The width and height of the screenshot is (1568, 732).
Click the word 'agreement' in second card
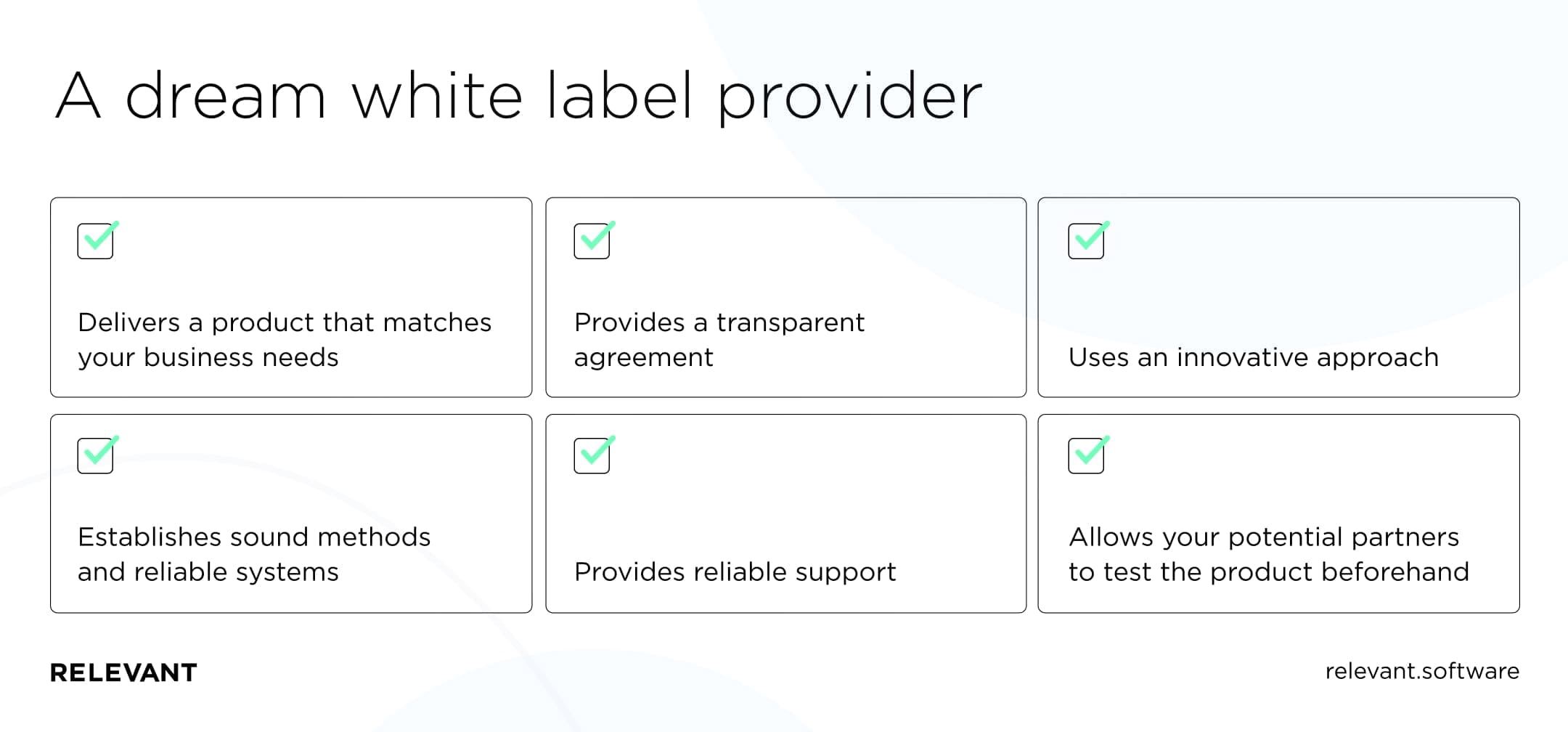click(643, 358)
